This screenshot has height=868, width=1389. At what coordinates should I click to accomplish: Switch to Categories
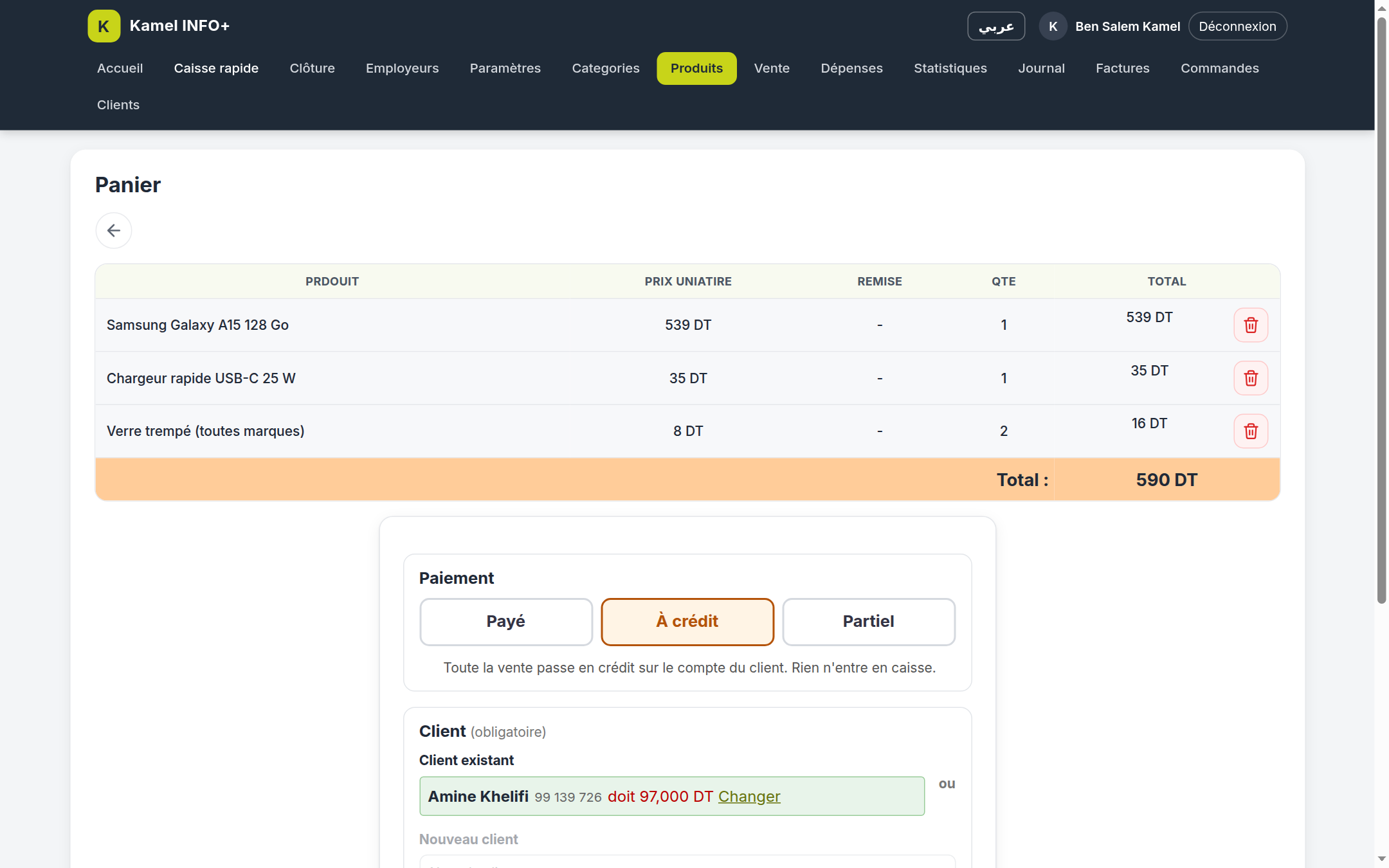(605, 68)
